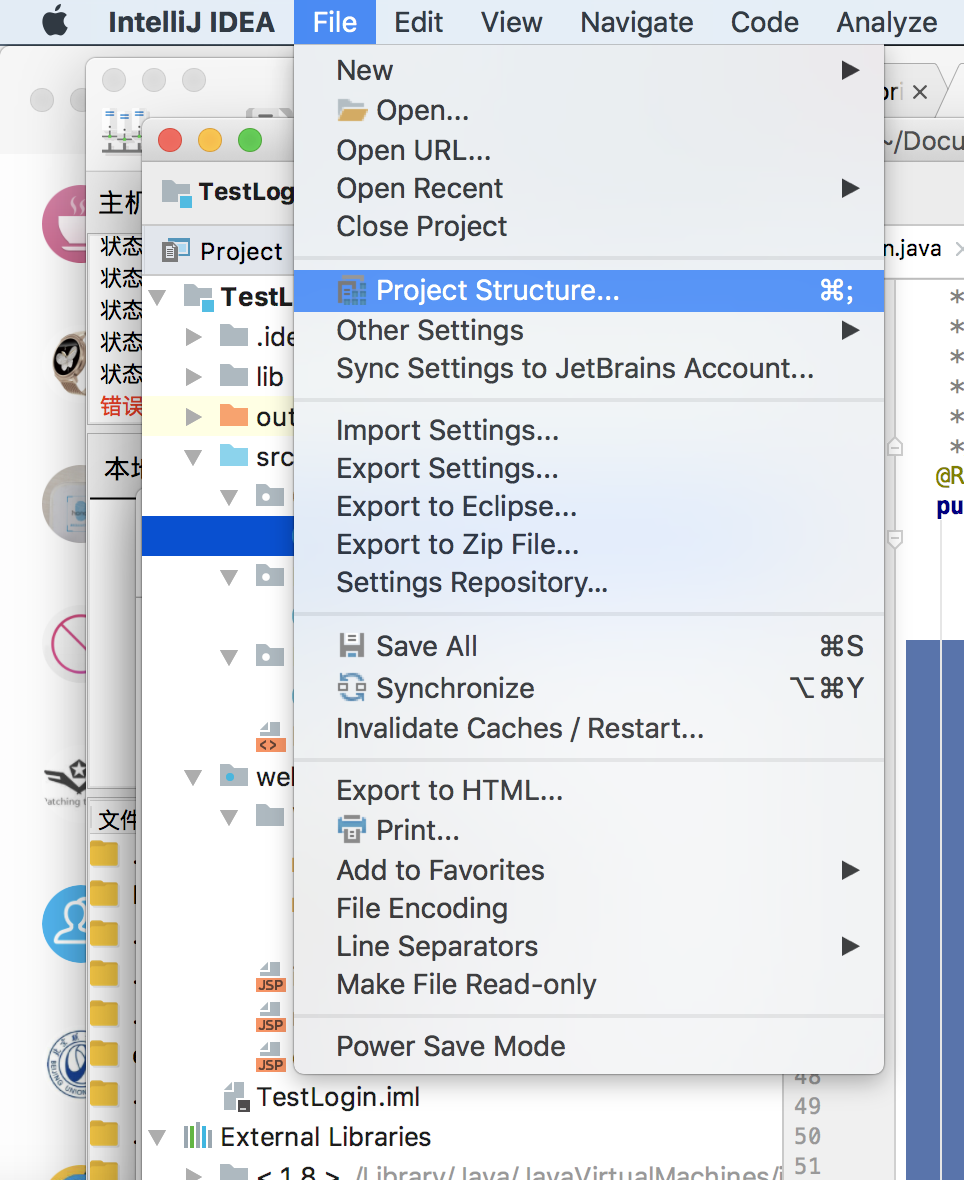This screenshot has height=1180, width=964.
Task: Click the Save All floppy icon
Action: click(352, 646)
